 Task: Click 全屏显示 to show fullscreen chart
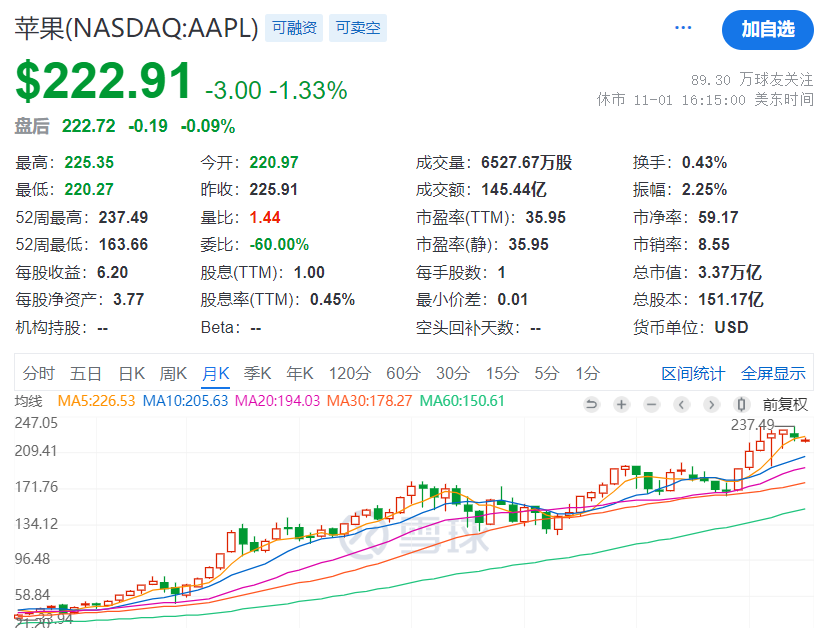[x=773, y=374]
